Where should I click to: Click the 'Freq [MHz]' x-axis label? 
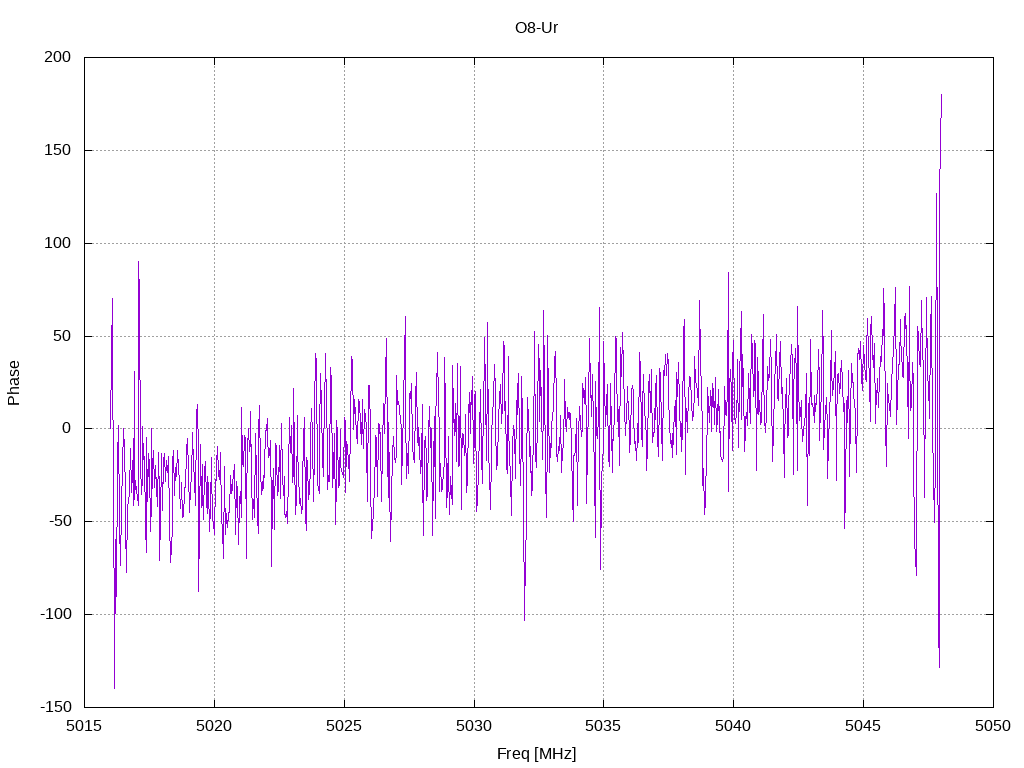coord(536,754)
